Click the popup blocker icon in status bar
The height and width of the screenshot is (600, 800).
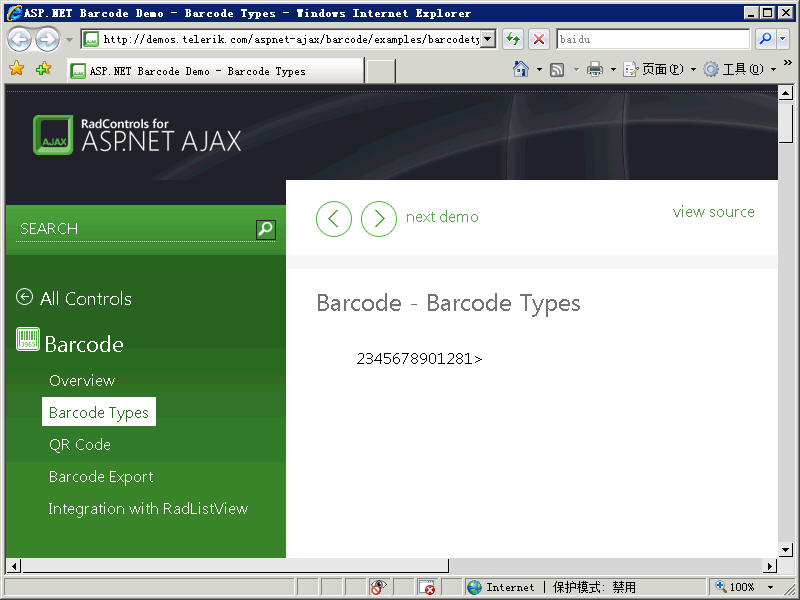[x=427, y=587]
